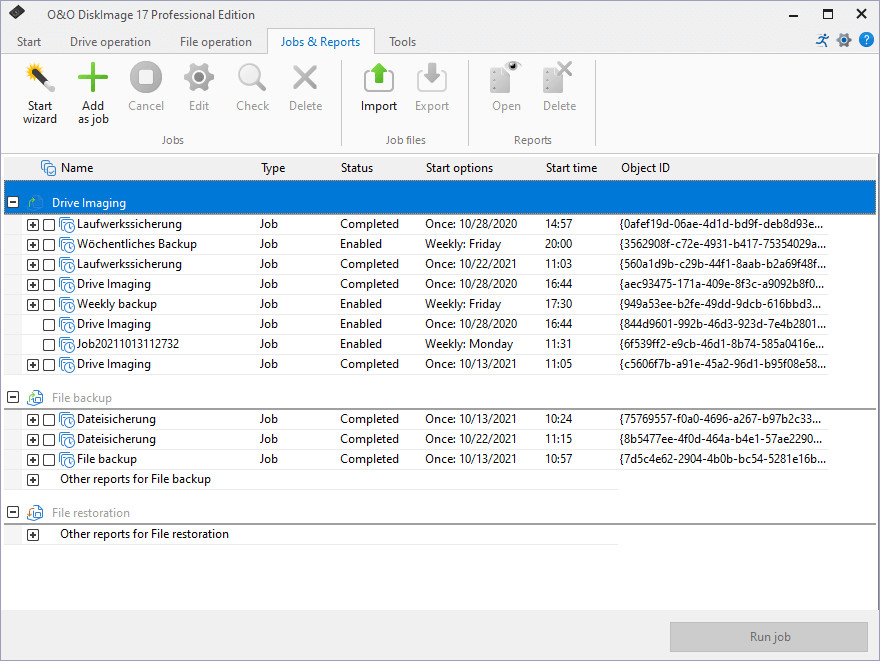Click the job icon for Wöchentliches Backup

tap(67, 245)
